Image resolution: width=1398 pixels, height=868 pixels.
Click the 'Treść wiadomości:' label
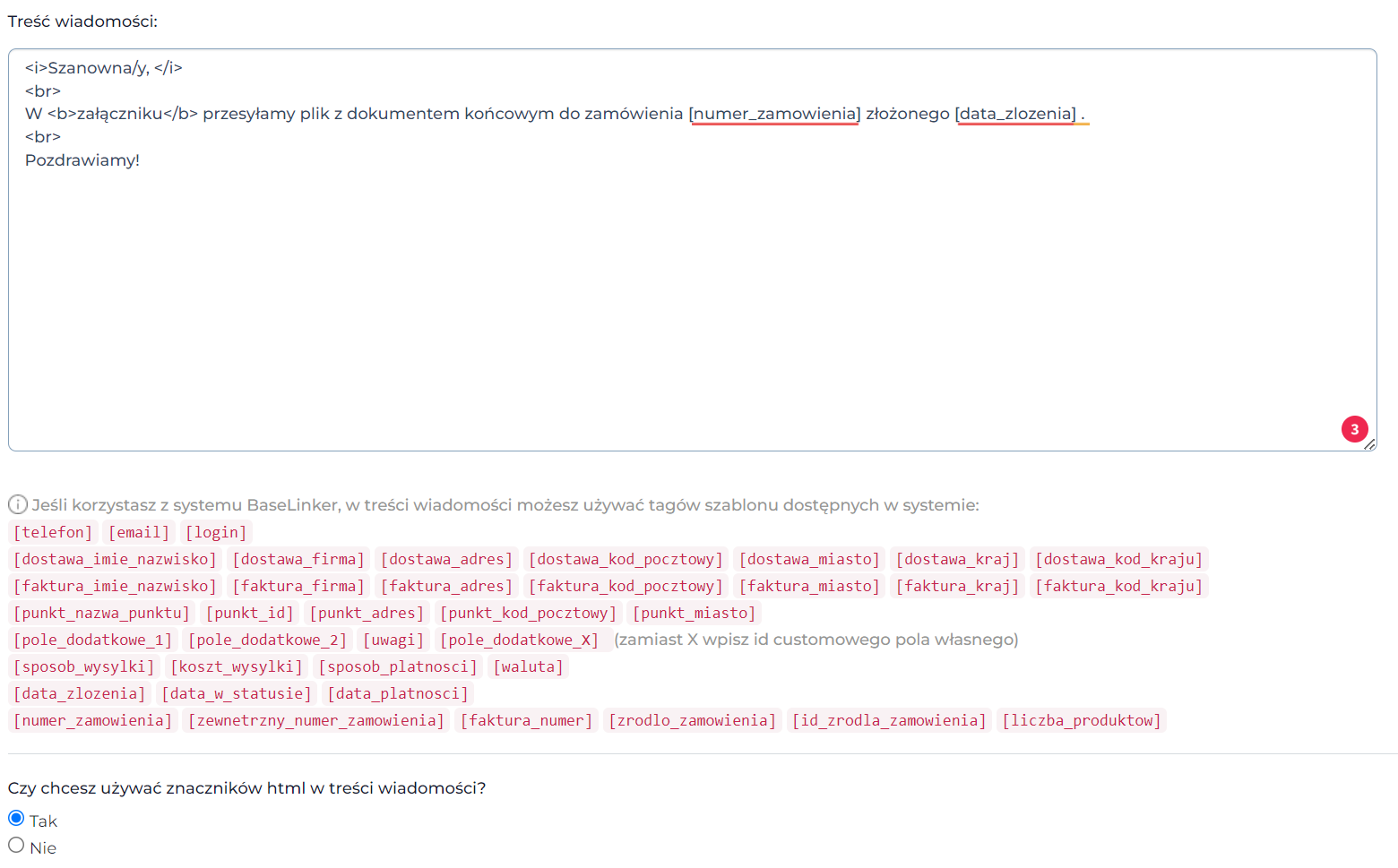(82, 21)
